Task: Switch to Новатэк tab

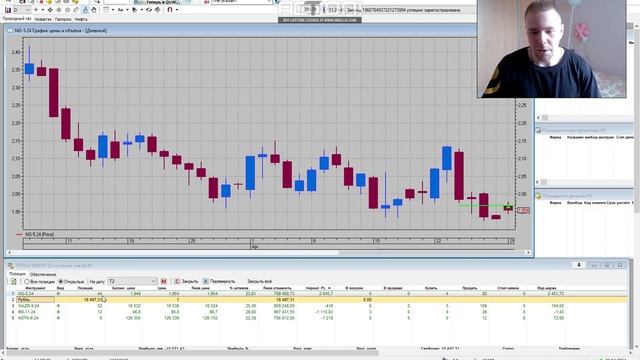Action: coord(43,19)
